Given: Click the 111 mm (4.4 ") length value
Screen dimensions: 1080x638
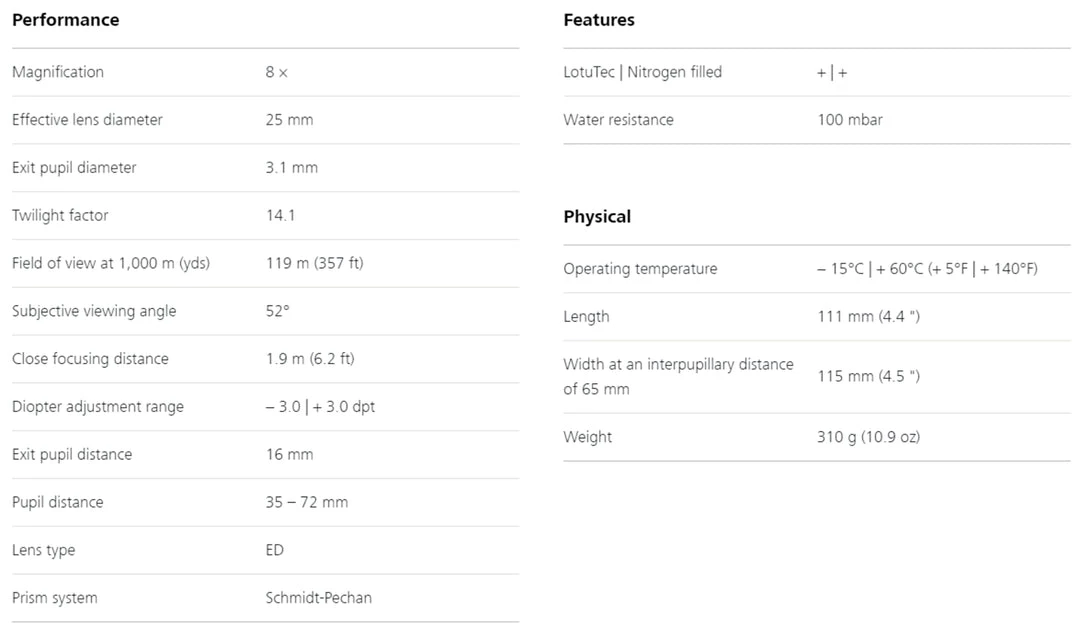Looking at the screenshot, I should pos(868,317).
